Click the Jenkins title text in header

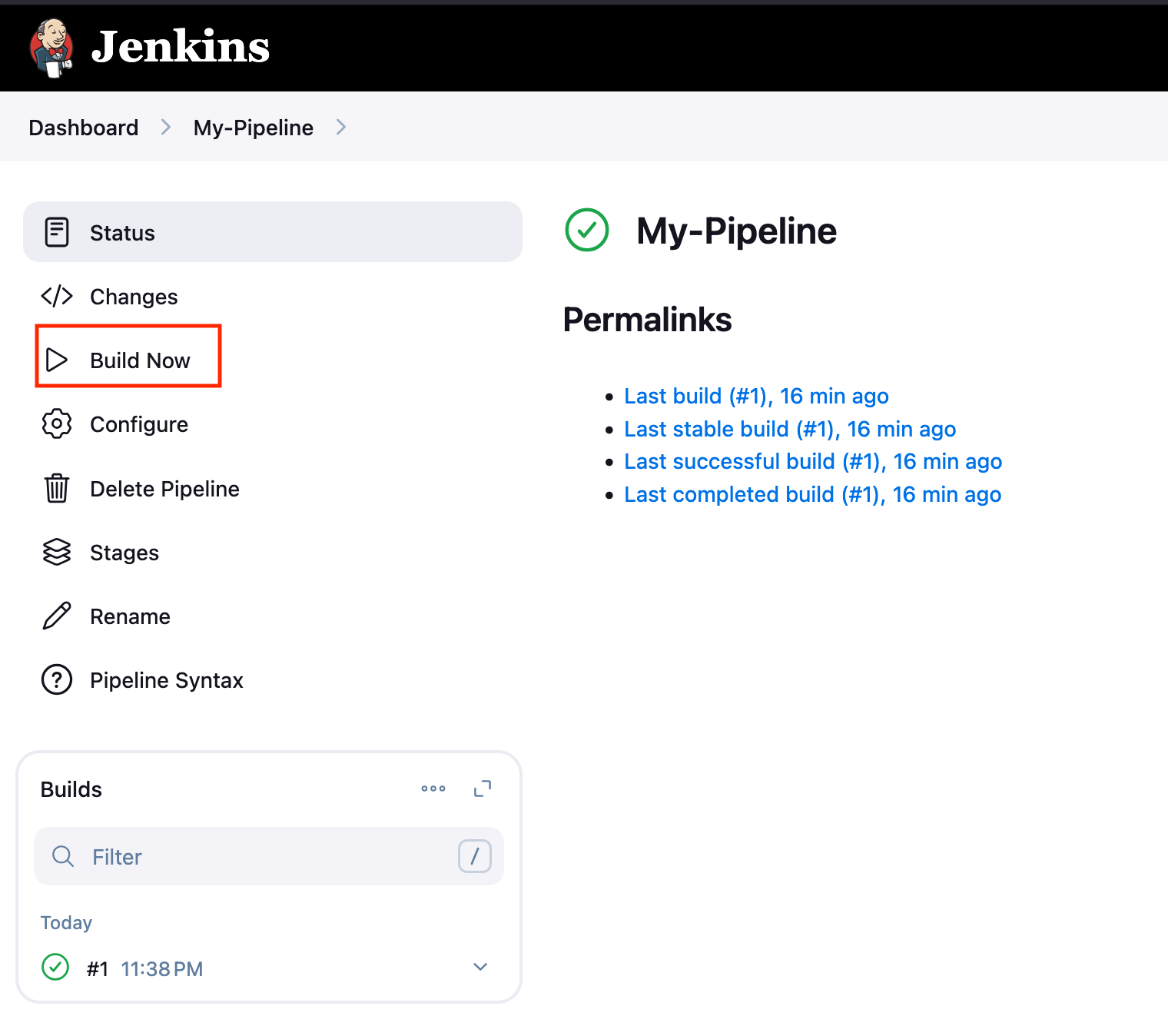click(x=181, y=46)
